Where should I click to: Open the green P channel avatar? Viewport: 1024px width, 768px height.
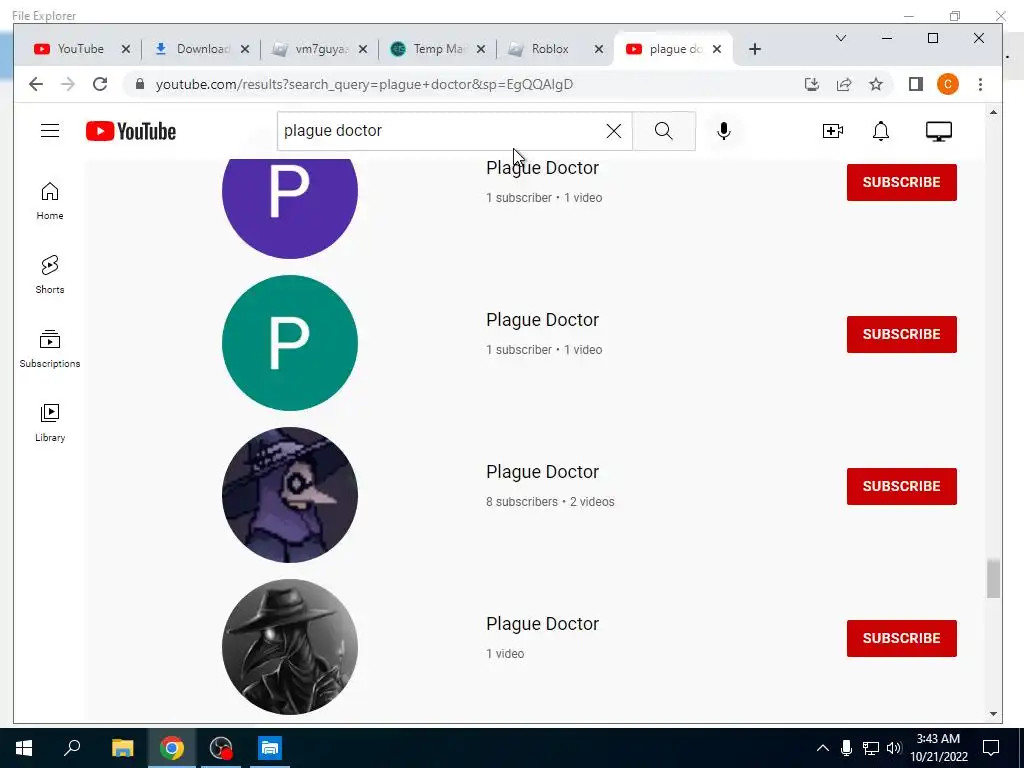pos(290,343)
